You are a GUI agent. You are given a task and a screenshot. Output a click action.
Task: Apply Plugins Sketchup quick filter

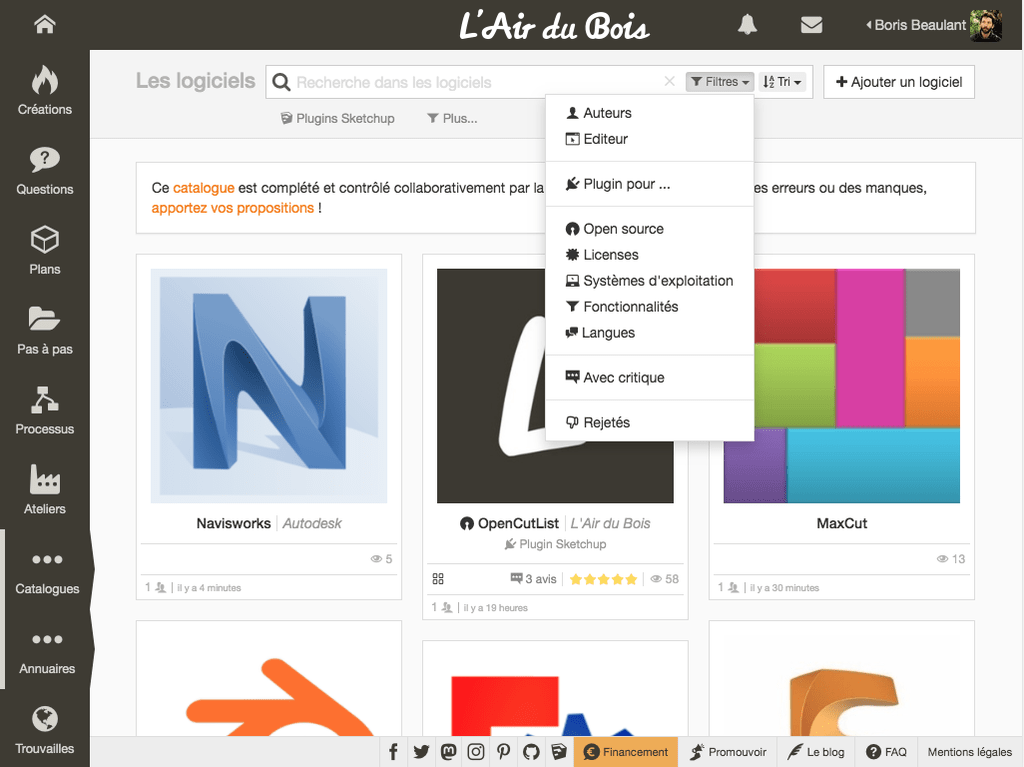point(338,118)
